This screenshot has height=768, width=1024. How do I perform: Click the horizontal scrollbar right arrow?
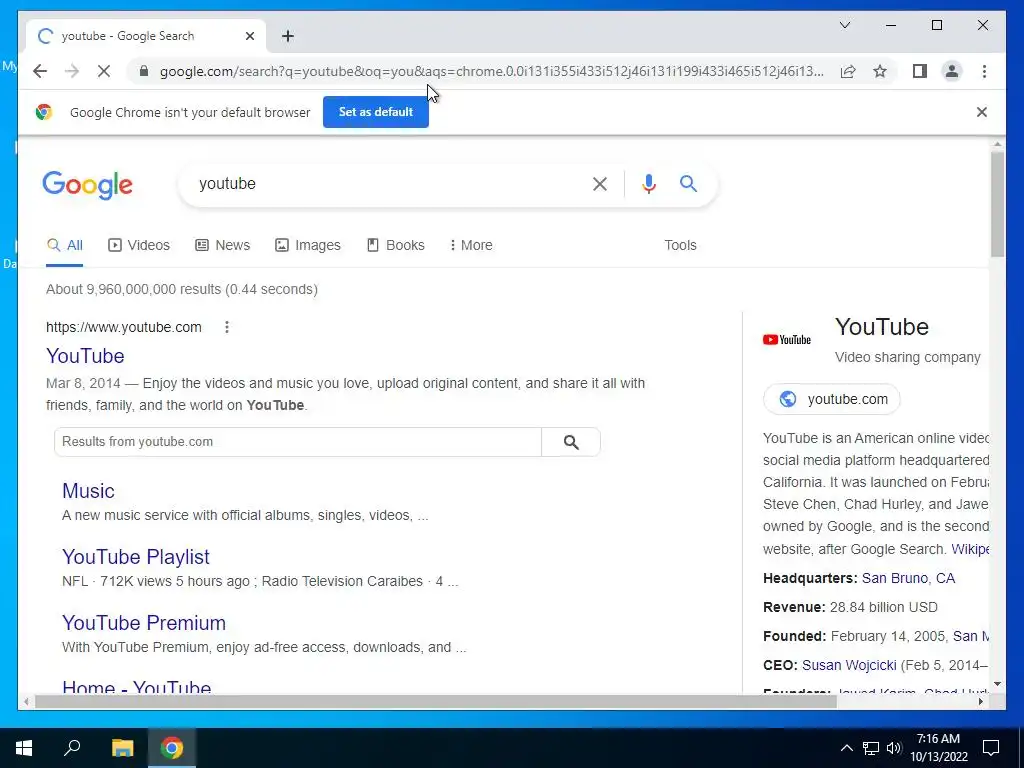click(981, 702)
